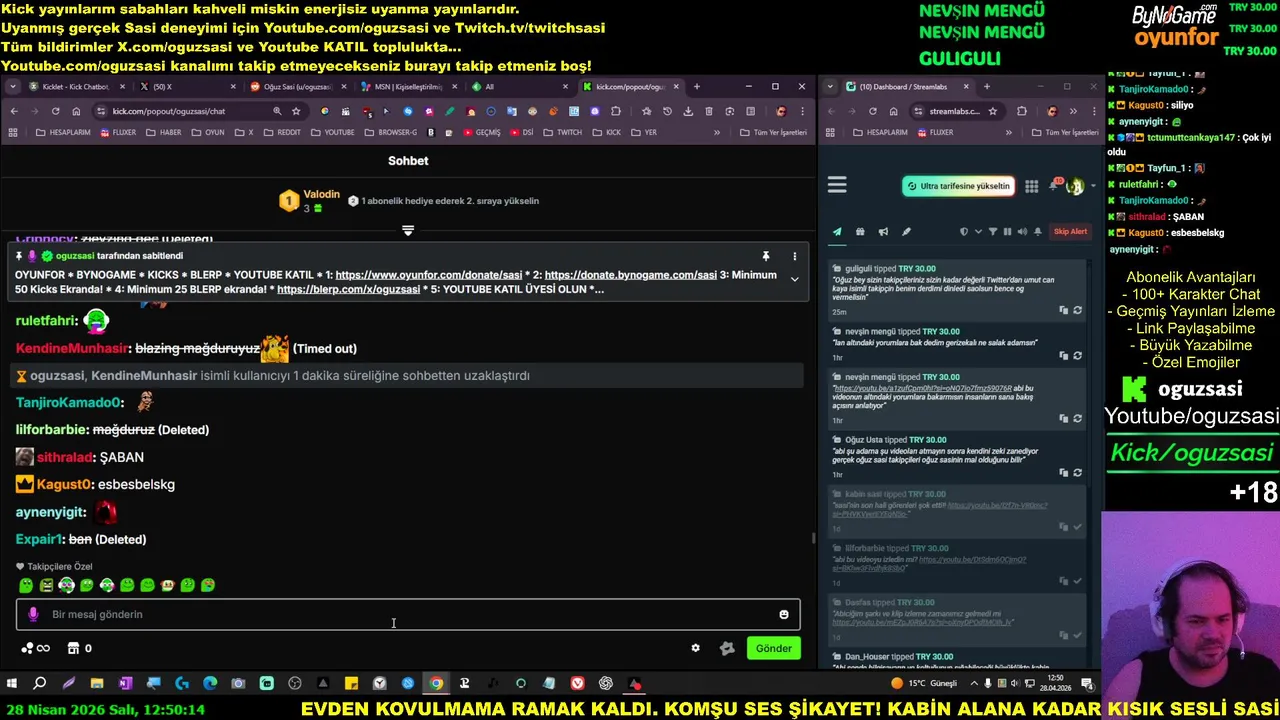
Task: Replay guliguli's tip alert
Action: pos(1078,310)
